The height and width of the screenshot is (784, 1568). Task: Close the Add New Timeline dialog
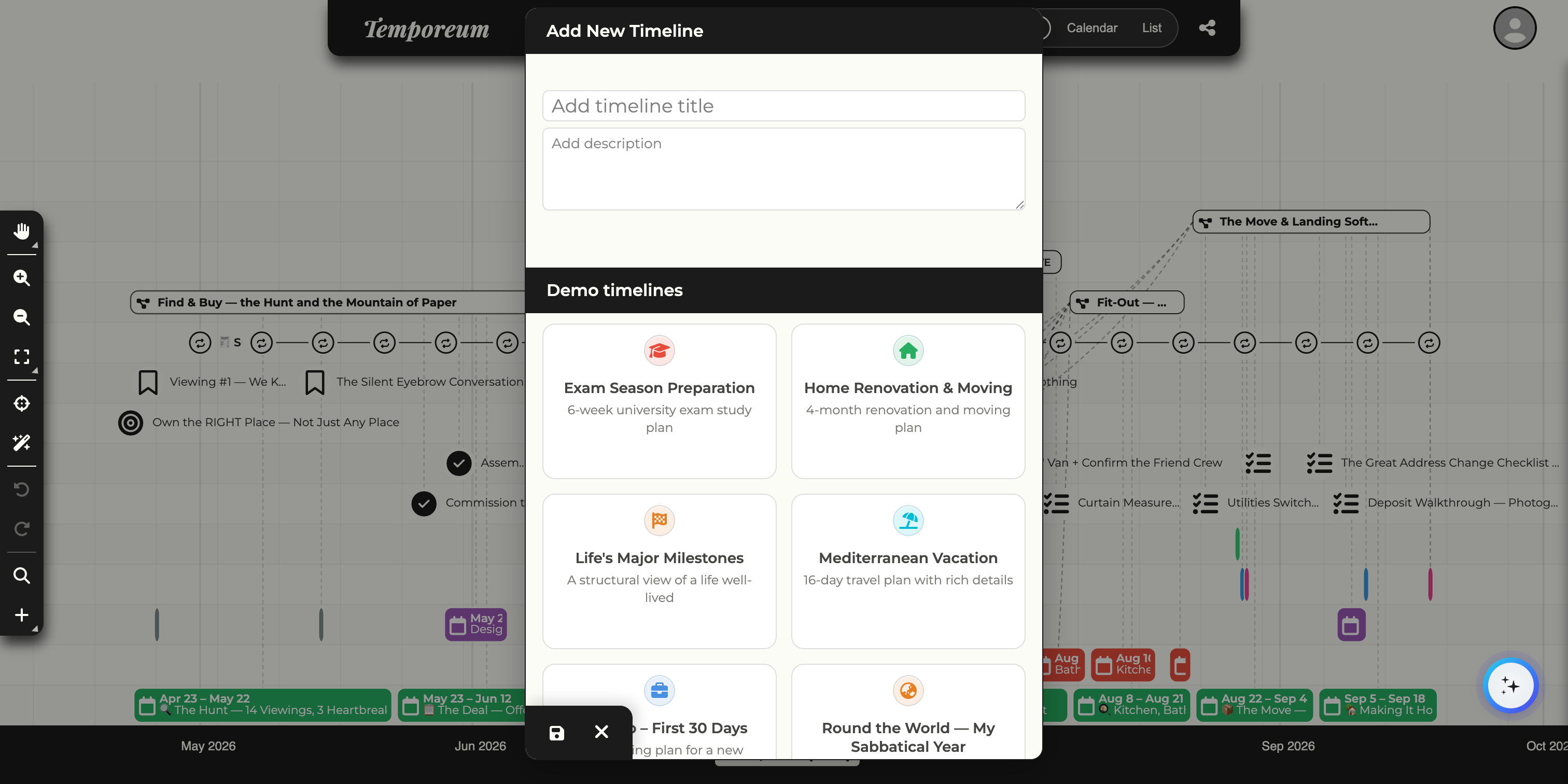click(x=601, y=732)
